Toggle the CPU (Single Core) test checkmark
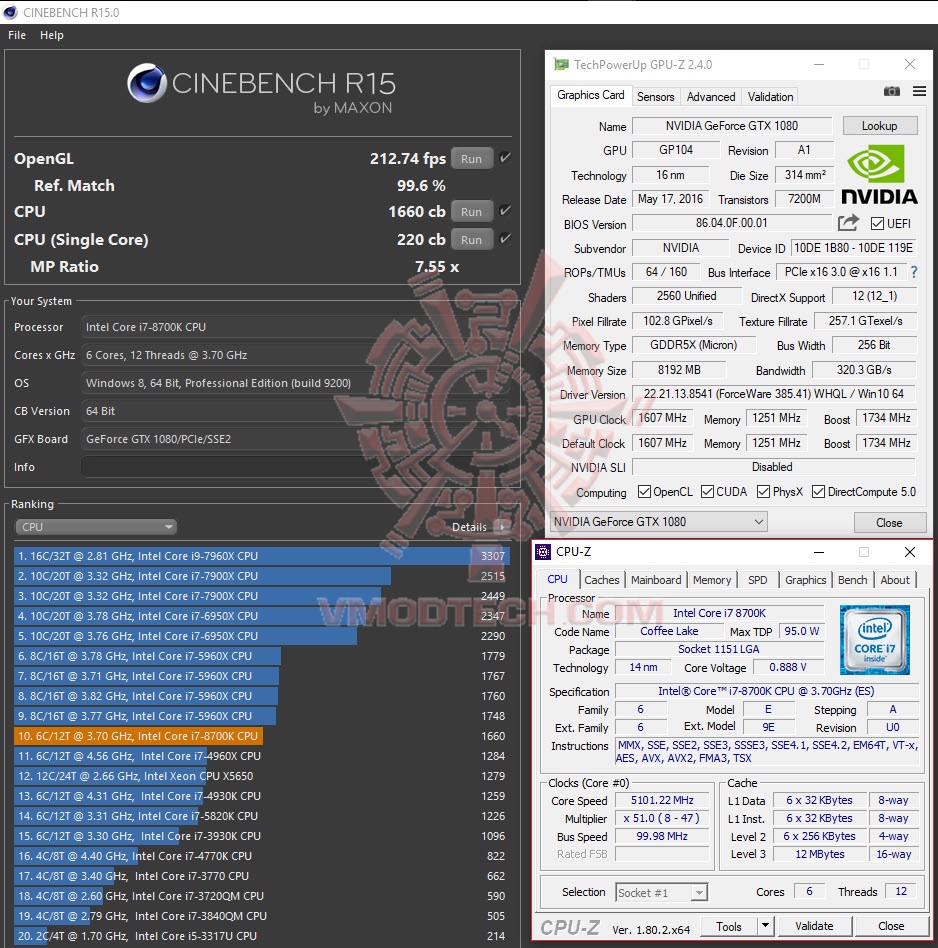 coord(505,239)
